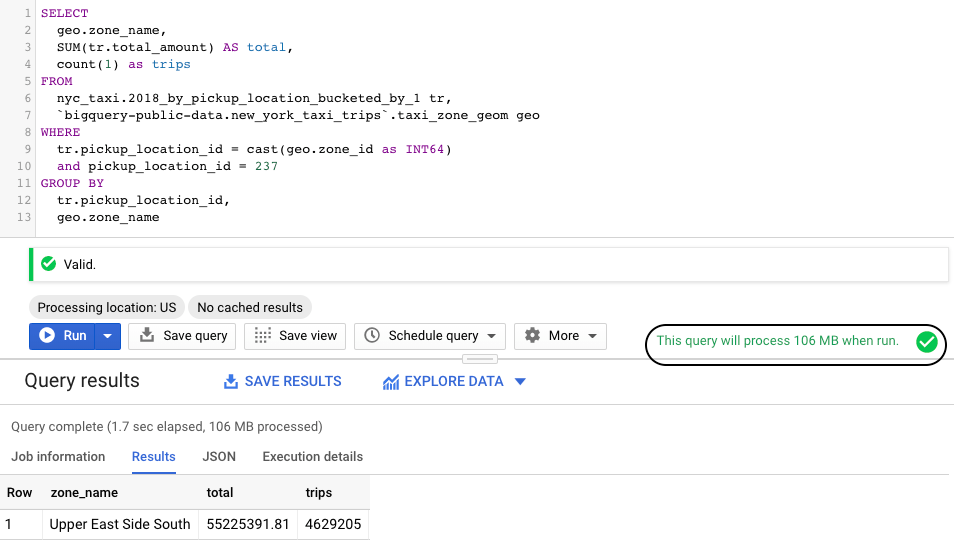This screenshot has height=540, width=954.
Task: Click the play icon on Run
Action: pyautogui.click(x=47, y=336)
